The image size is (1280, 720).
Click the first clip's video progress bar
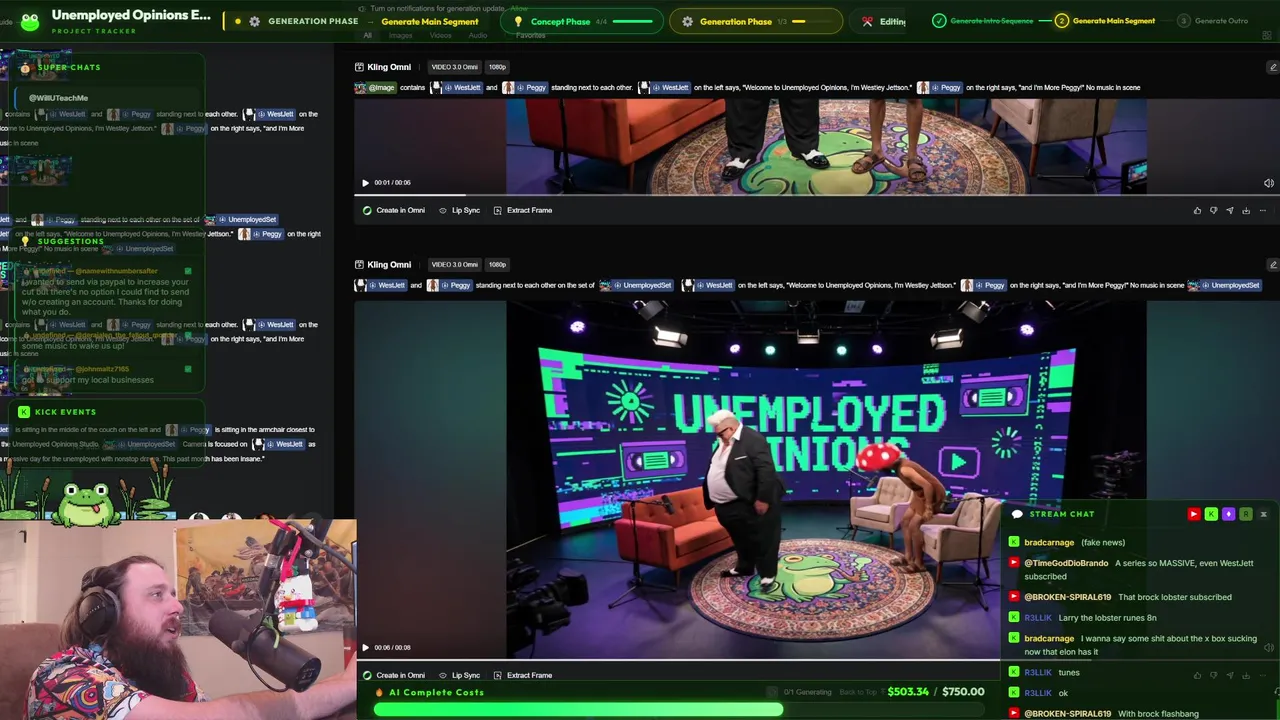(x=817, y=195)
